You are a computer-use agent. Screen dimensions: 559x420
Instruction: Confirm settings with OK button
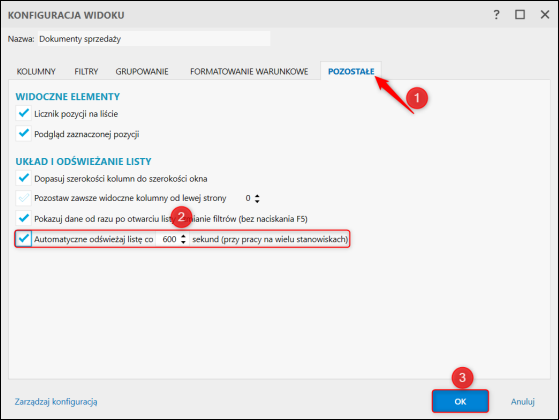point(460,401)
